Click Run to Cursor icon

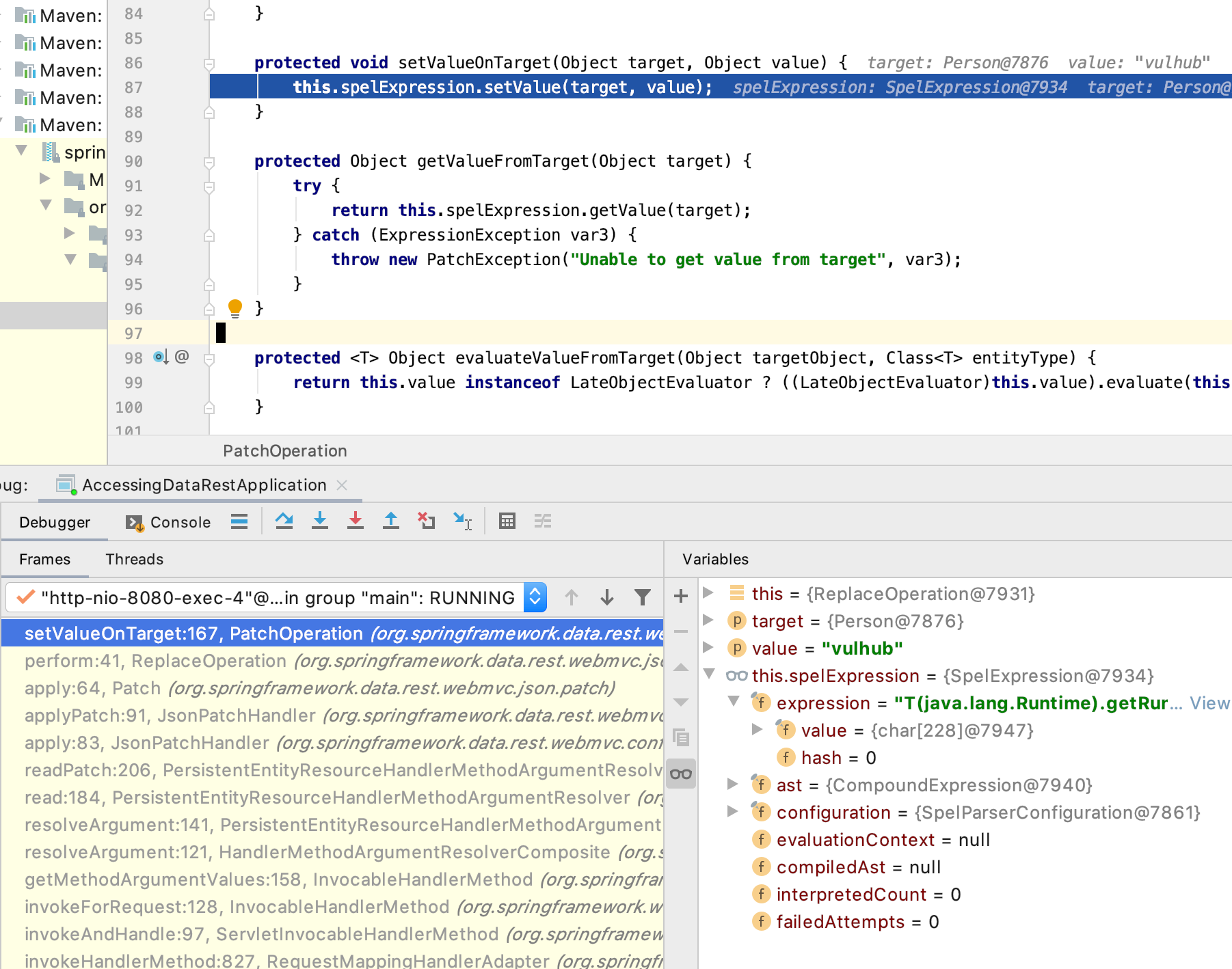point(463,521)
